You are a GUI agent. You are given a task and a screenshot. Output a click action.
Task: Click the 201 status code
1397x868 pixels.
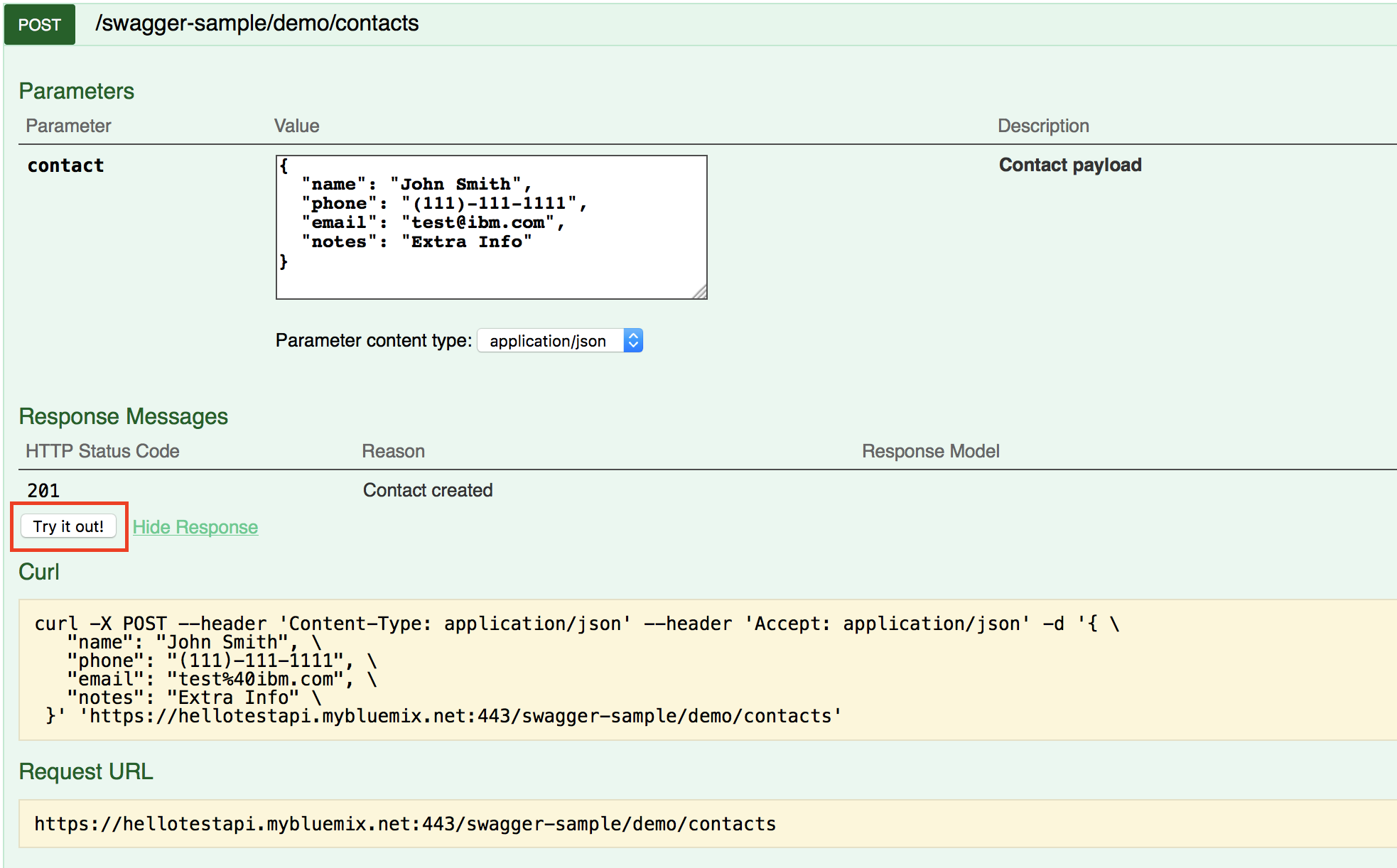(x=43, y=490)
